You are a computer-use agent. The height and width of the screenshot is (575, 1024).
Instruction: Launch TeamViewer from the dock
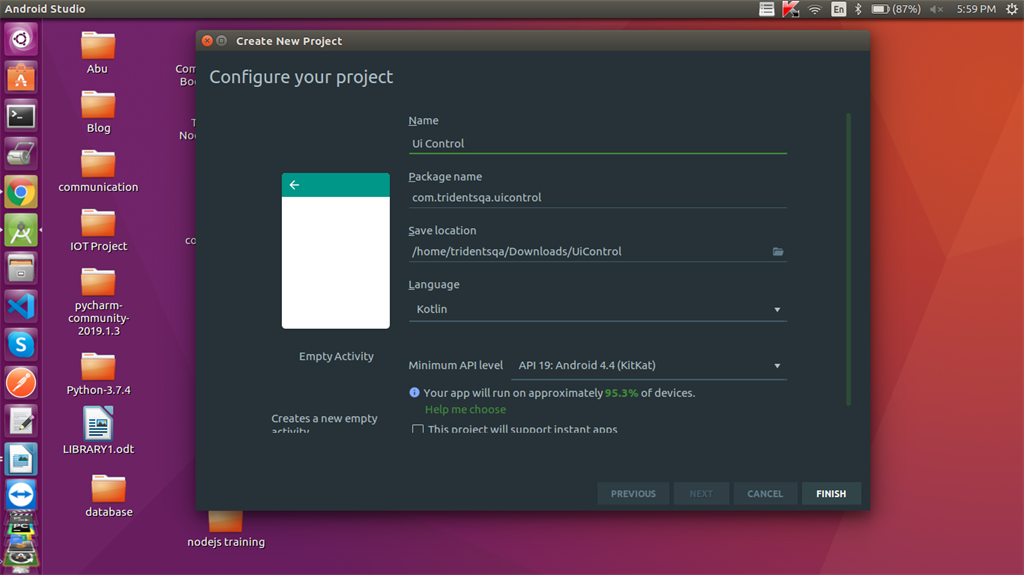[x=21, y=495]
